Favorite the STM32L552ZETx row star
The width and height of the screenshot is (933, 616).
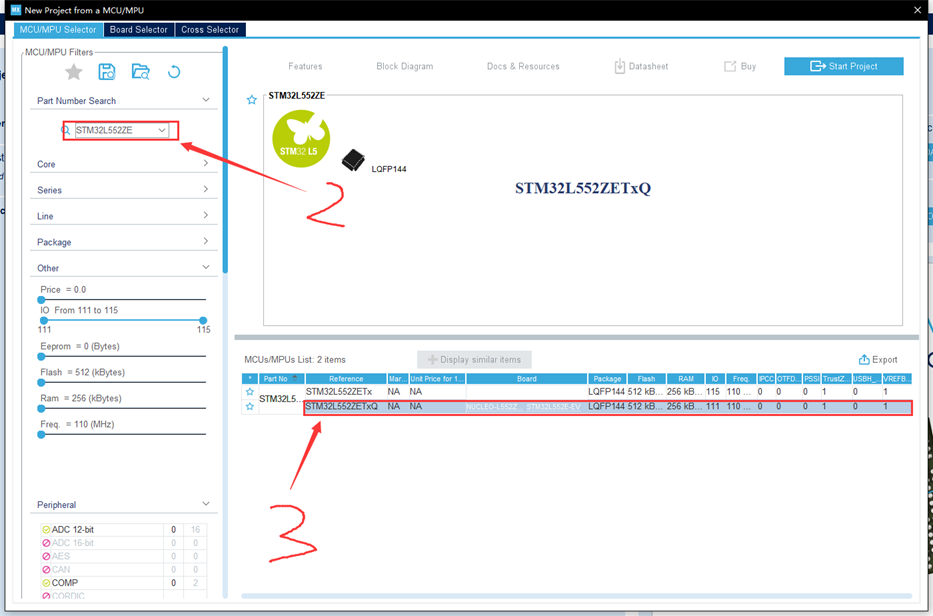tap(250, 392)
